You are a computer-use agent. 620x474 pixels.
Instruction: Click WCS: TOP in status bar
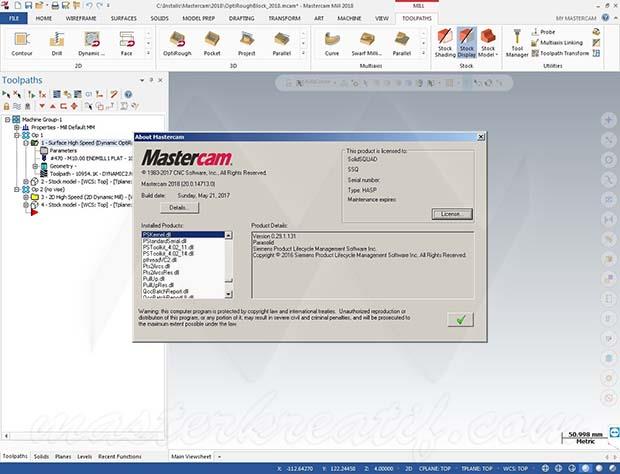pyautogui.click(x=515, y=468)
